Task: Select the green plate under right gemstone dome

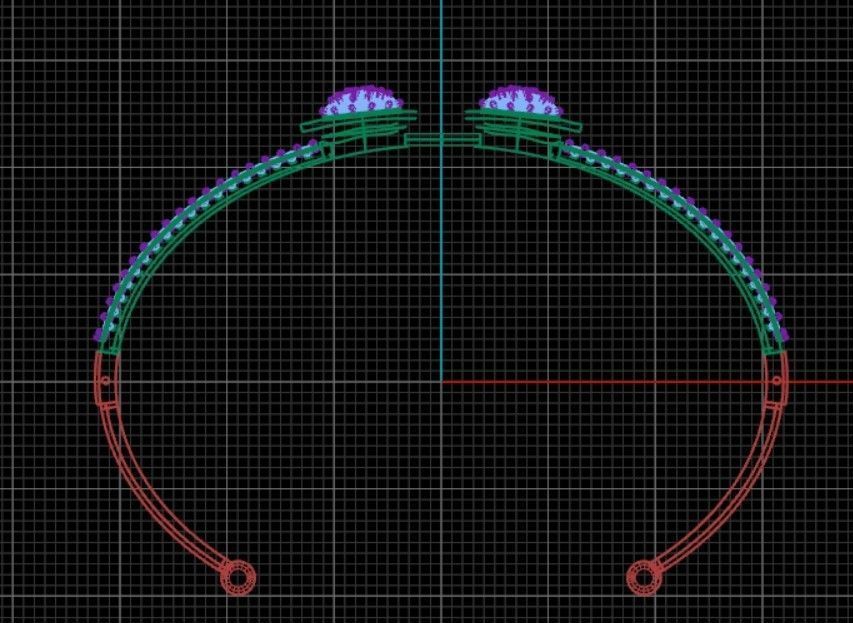Action: tap(523, 122)
